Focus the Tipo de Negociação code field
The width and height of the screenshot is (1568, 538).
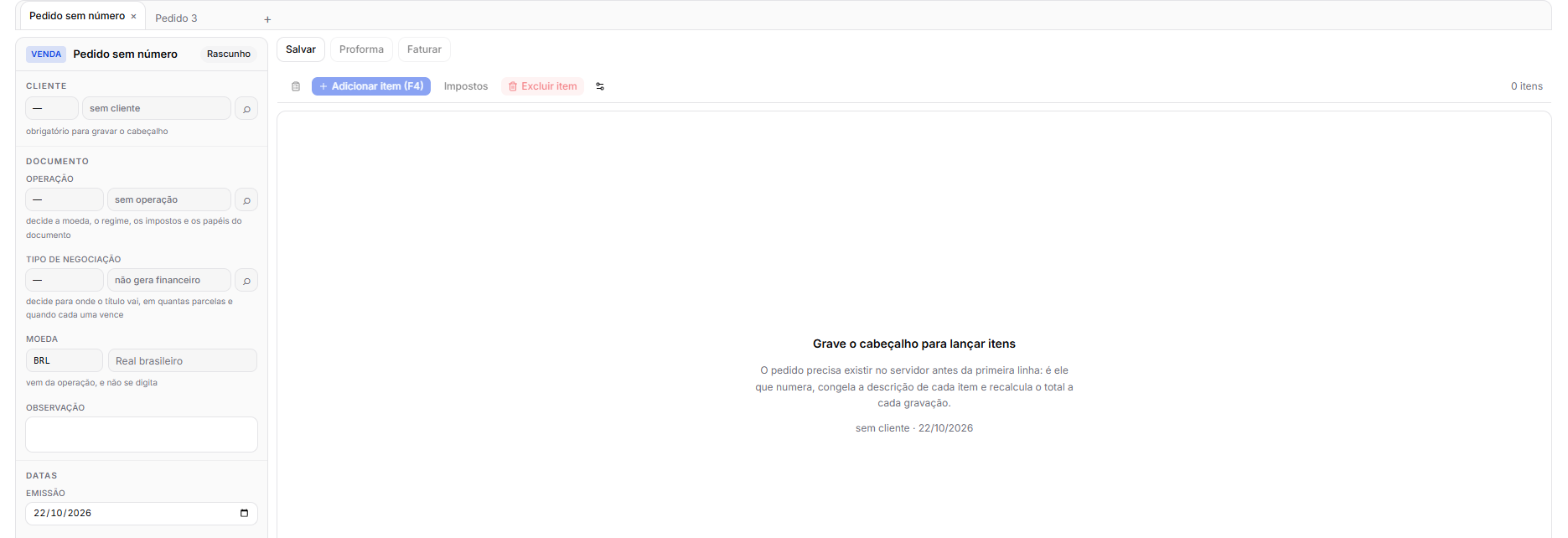click(x=64, y=281)
